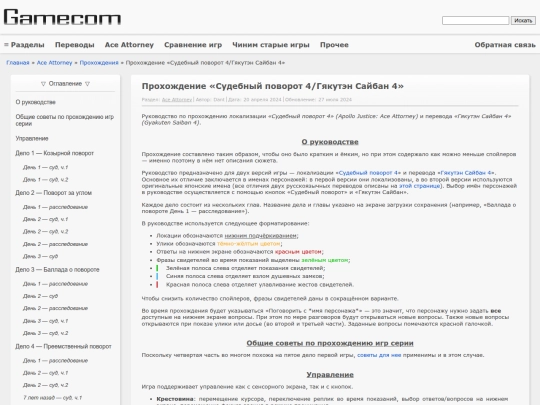Viewport: 540px width, 405px height.
Task: Open Дело 3 День 2 — расследование
Action: pyautogui.click(x=55, y=308)
